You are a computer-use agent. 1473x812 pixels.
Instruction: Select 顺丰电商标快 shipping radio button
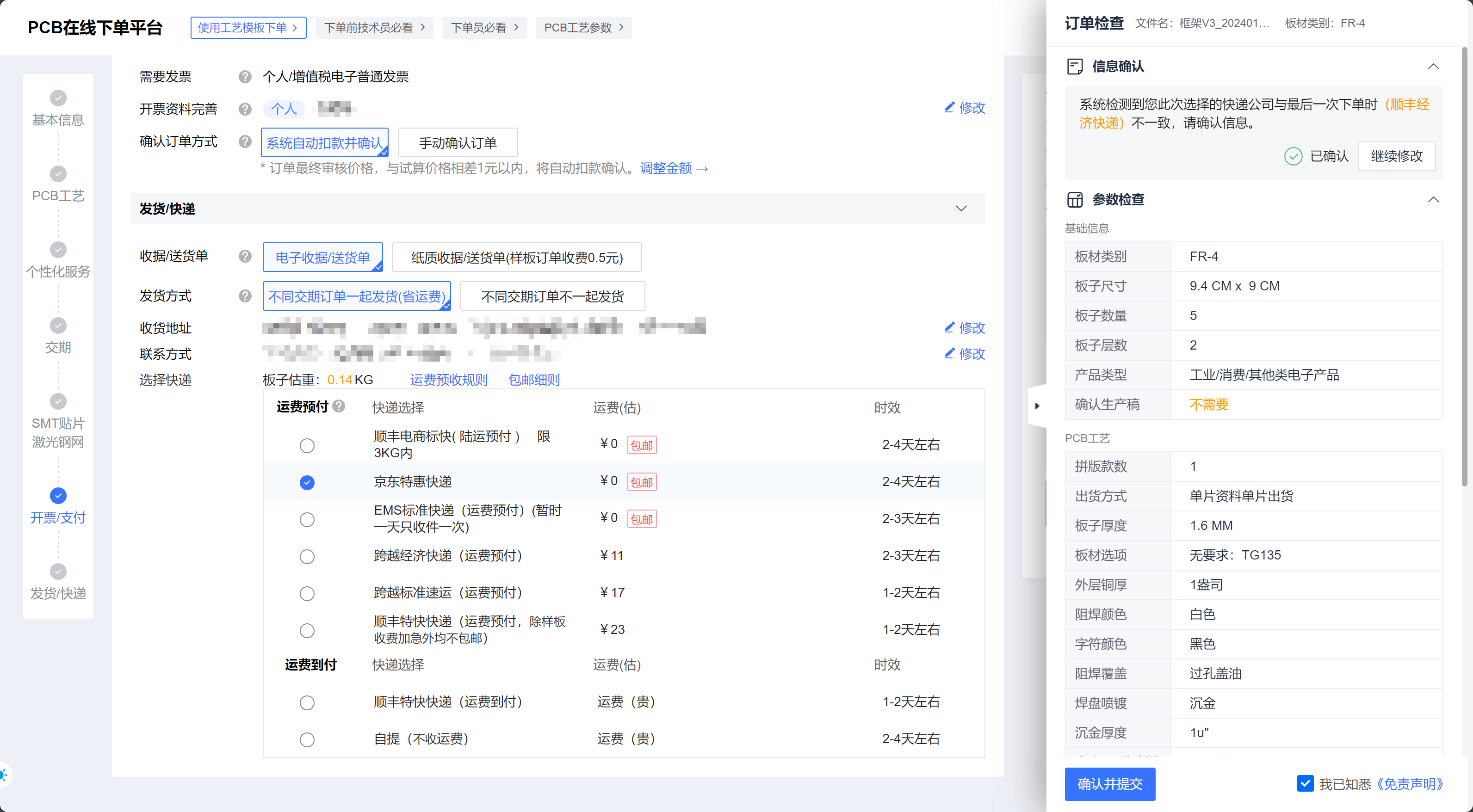(307, 445)
